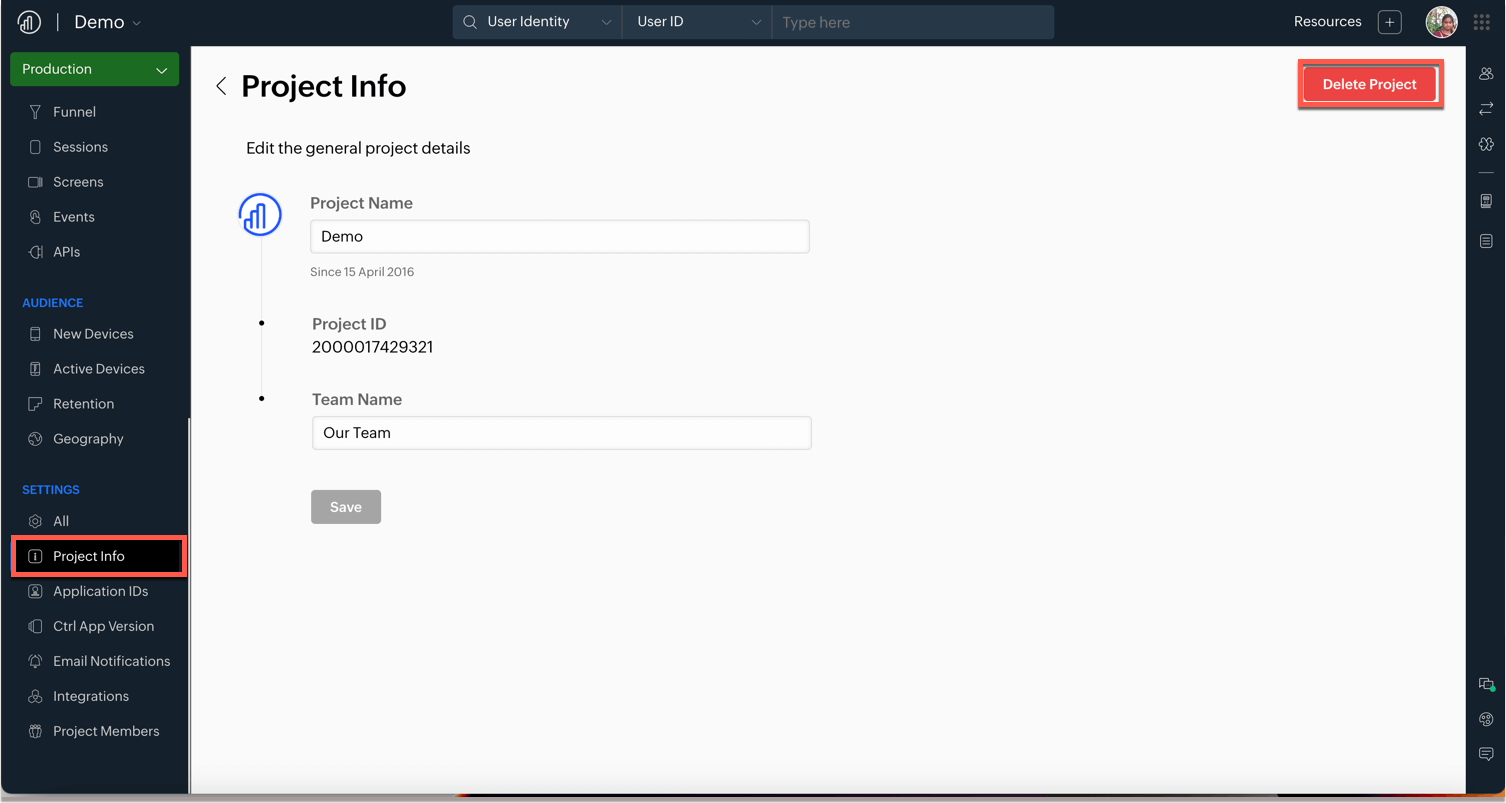Screen dimensions: 1506x803
Task: Open the user profile avatar
Action: [1441, 22]
